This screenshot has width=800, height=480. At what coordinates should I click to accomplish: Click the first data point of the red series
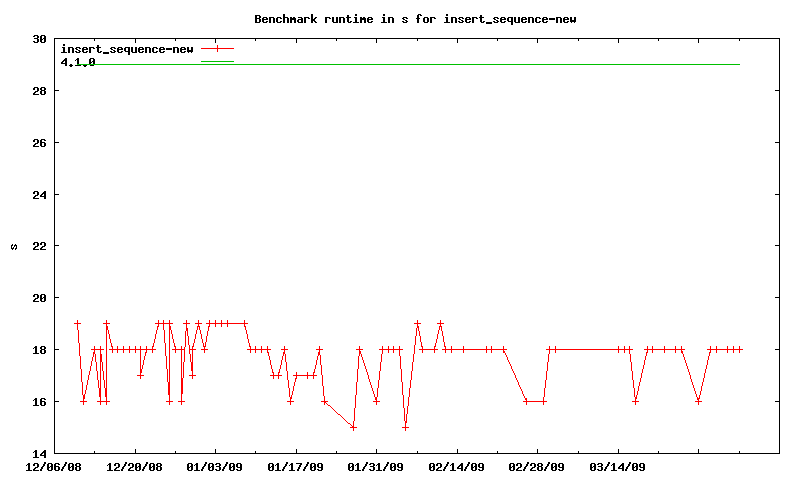point(77,324)
